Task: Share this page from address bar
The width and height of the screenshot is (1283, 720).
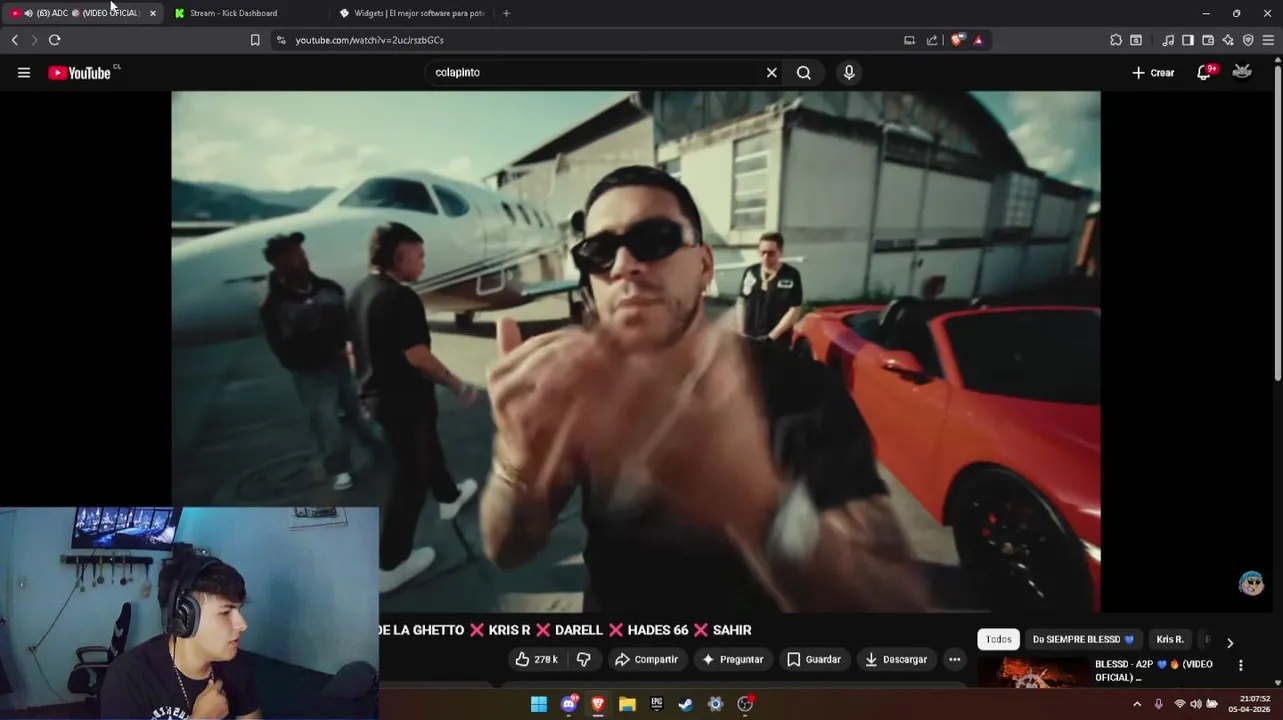Action: (x=932, y=40)
